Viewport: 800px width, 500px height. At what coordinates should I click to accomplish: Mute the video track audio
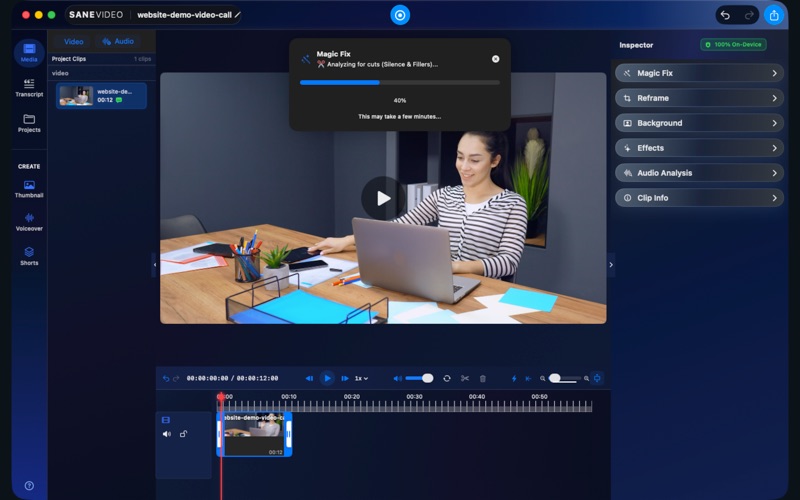point(166,434)
